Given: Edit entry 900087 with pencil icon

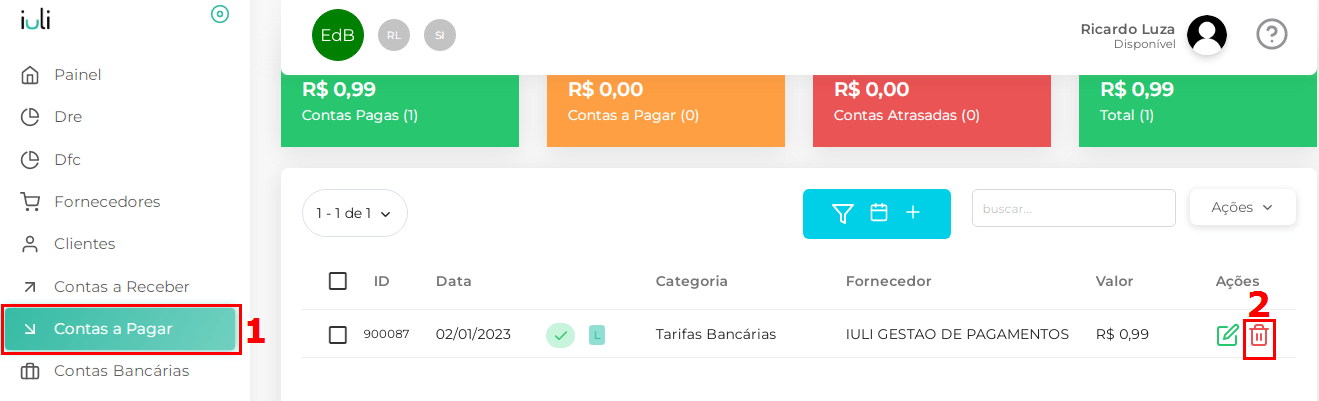Looking at the screenshot, I should pyautogui.click(x=1227, y=335).
